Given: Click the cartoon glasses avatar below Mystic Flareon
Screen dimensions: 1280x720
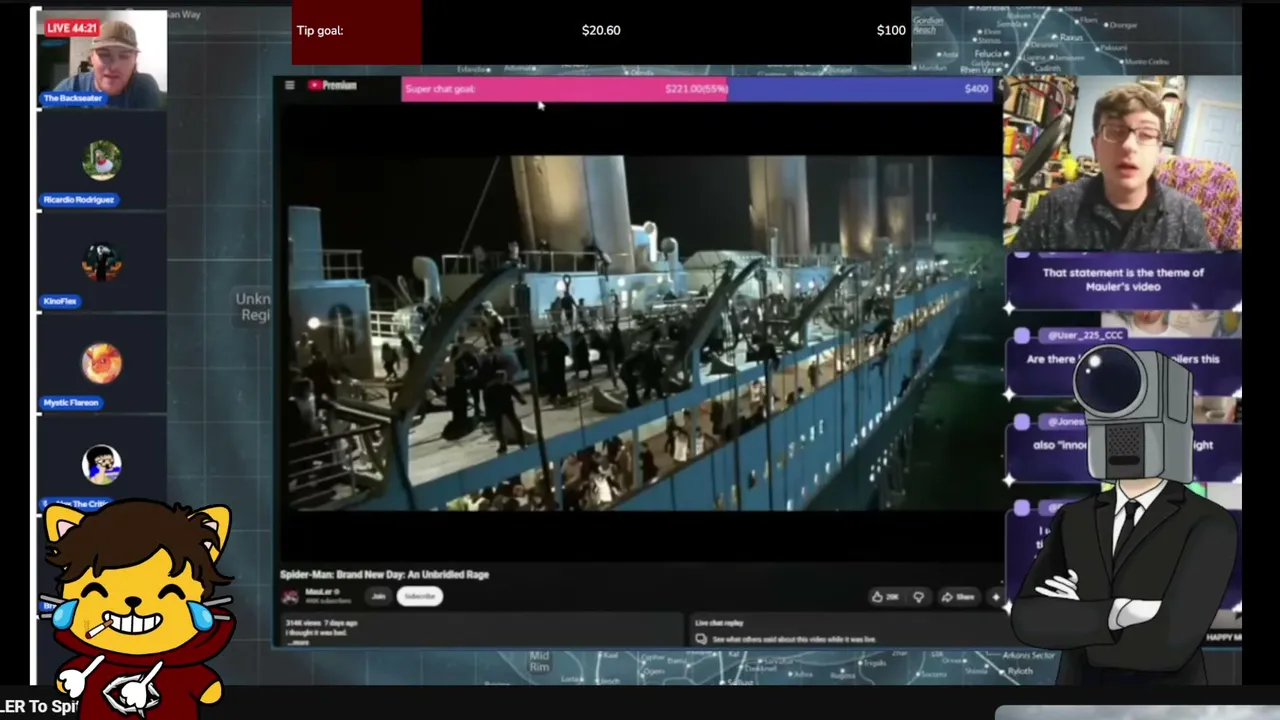Looking at the screenshot, I should click(x=101, y=465).
